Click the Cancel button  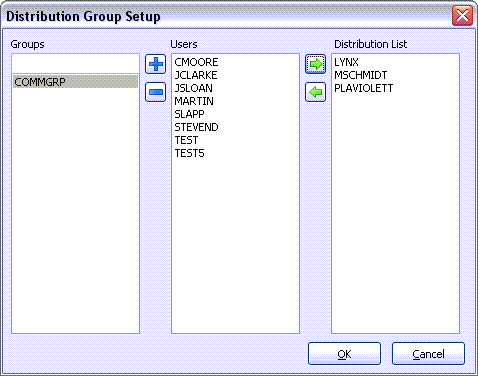click(428, 354)
